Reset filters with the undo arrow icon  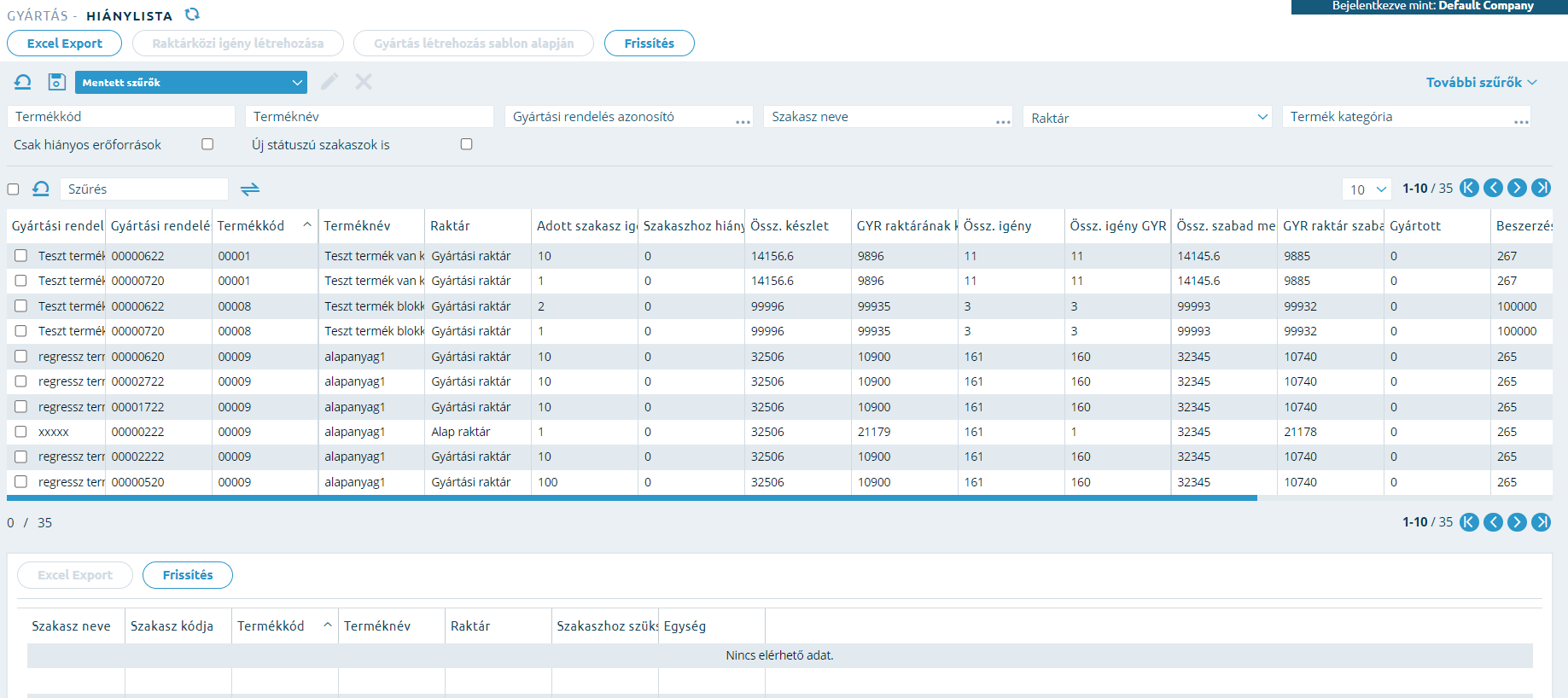tap(23, 82)
